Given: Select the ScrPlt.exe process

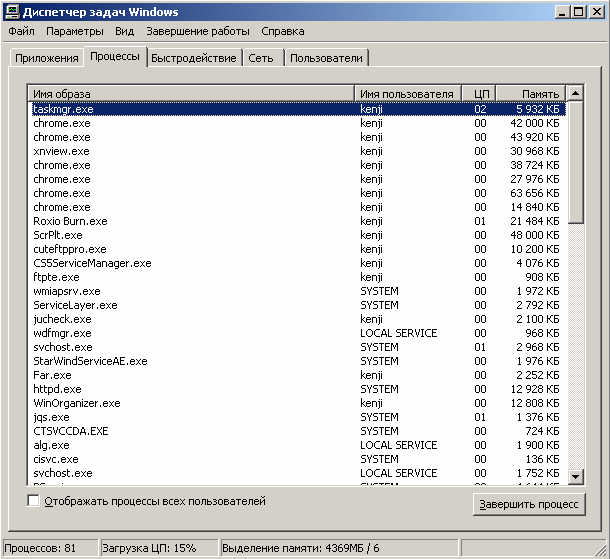Looking at the screenshot, I should [x=298, y=235].
